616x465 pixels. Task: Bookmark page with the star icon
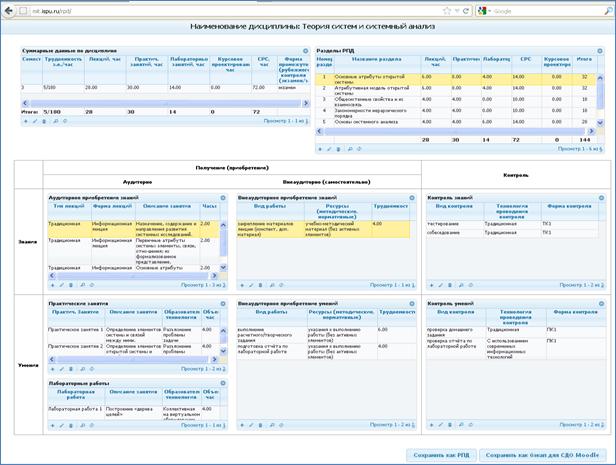(447, 11)
